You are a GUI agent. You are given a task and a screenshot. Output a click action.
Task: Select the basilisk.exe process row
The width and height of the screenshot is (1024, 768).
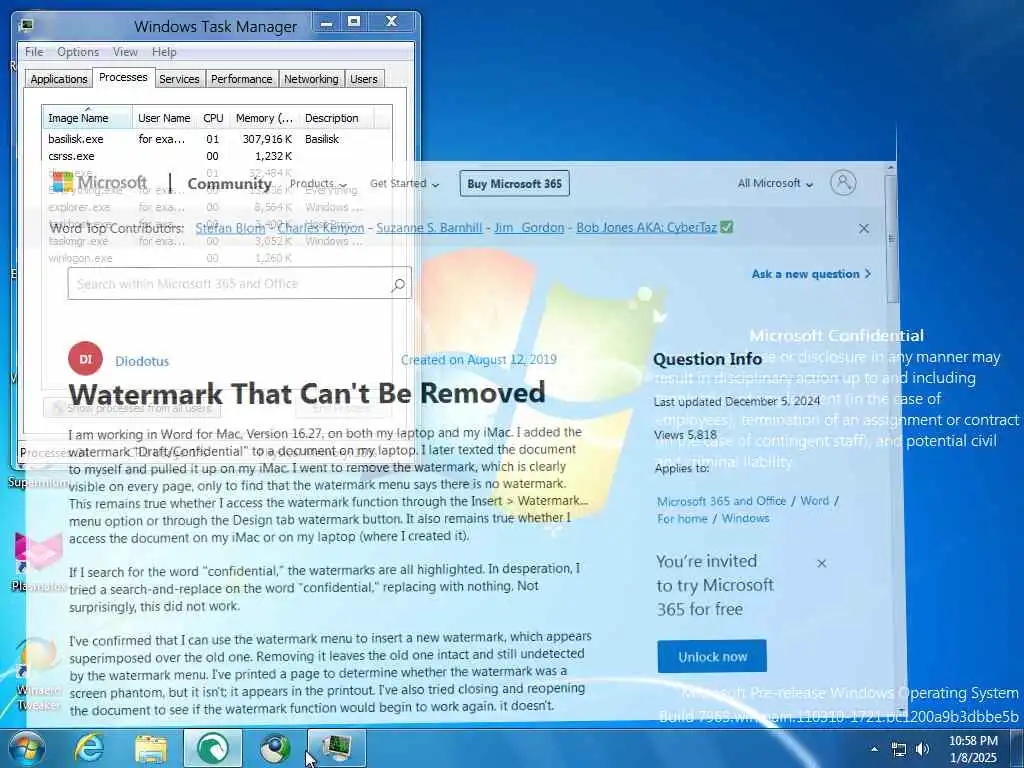[217, 139]
